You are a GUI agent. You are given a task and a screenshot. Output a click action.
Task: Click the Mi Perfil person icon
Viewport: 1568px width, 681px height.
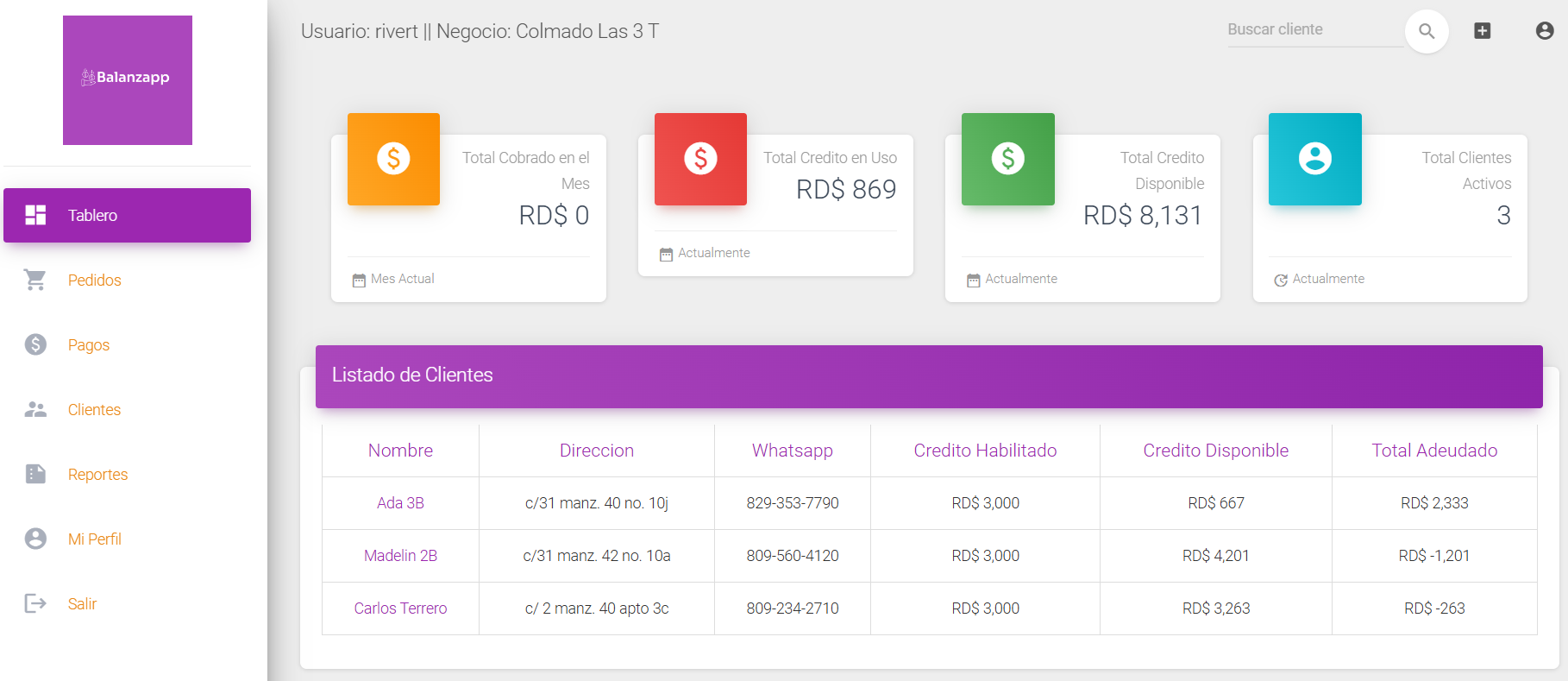(x=35, y=539)
